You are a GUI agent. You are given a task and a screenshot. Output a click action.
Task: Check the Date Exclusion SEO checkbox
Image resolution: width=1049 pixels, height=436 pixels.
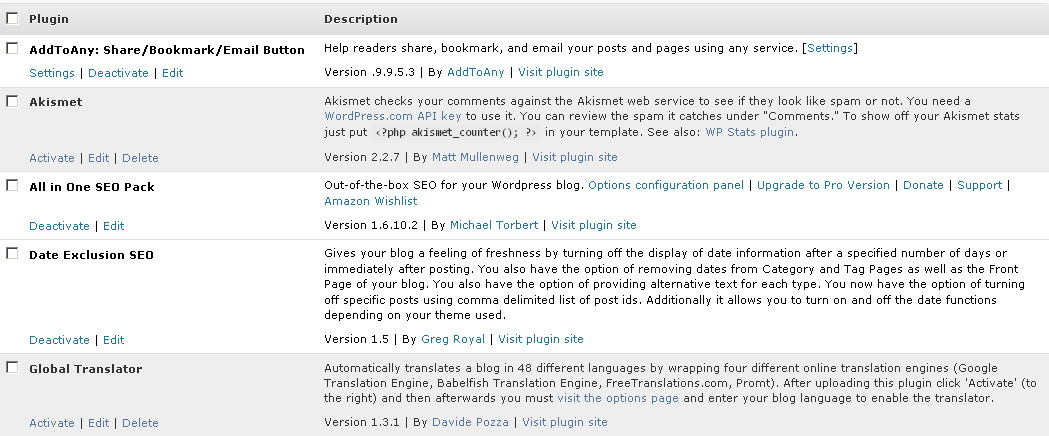[x=12, y=254]
